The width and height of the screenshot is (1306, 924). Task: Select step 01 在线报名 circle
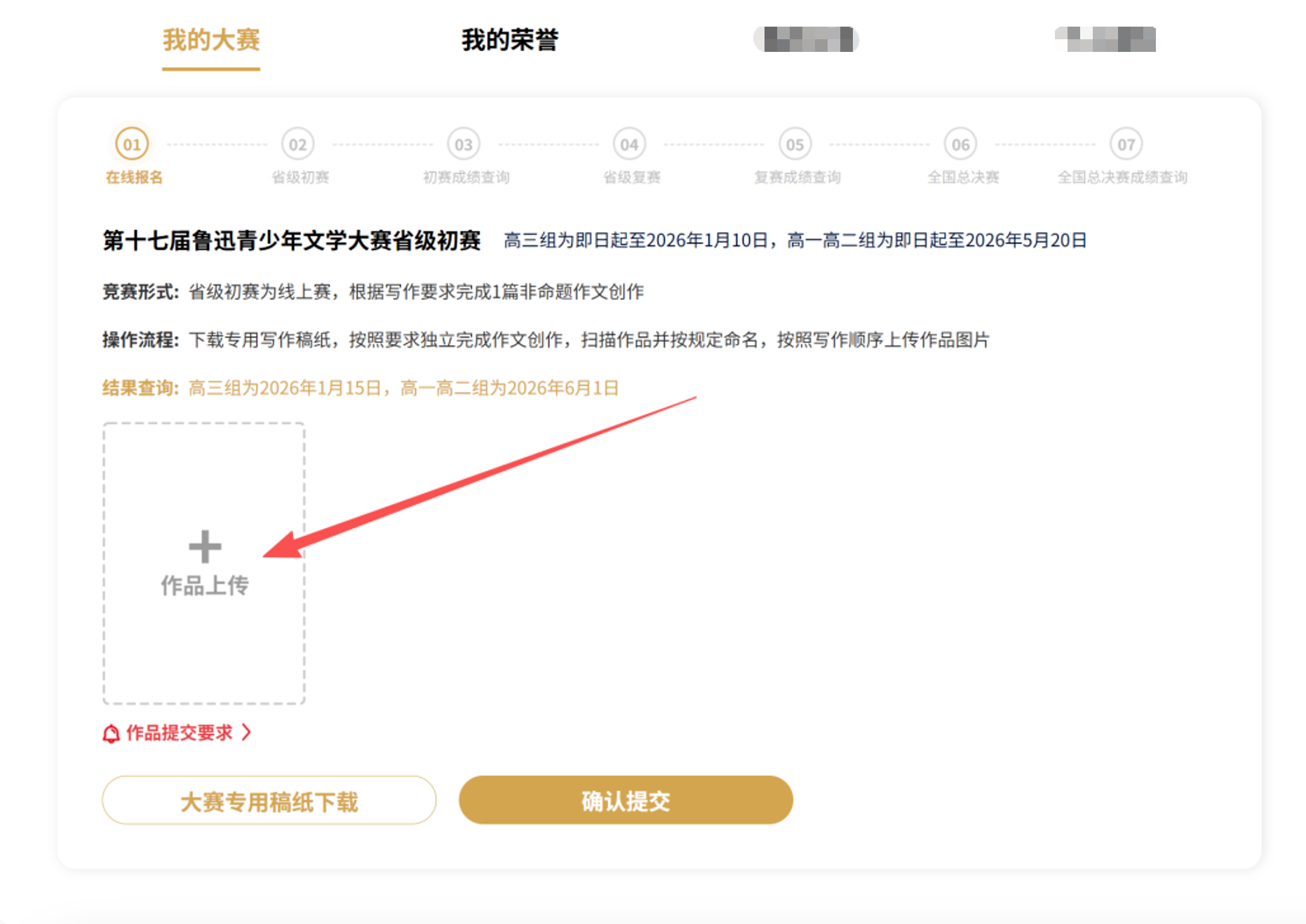click(132, 144)
